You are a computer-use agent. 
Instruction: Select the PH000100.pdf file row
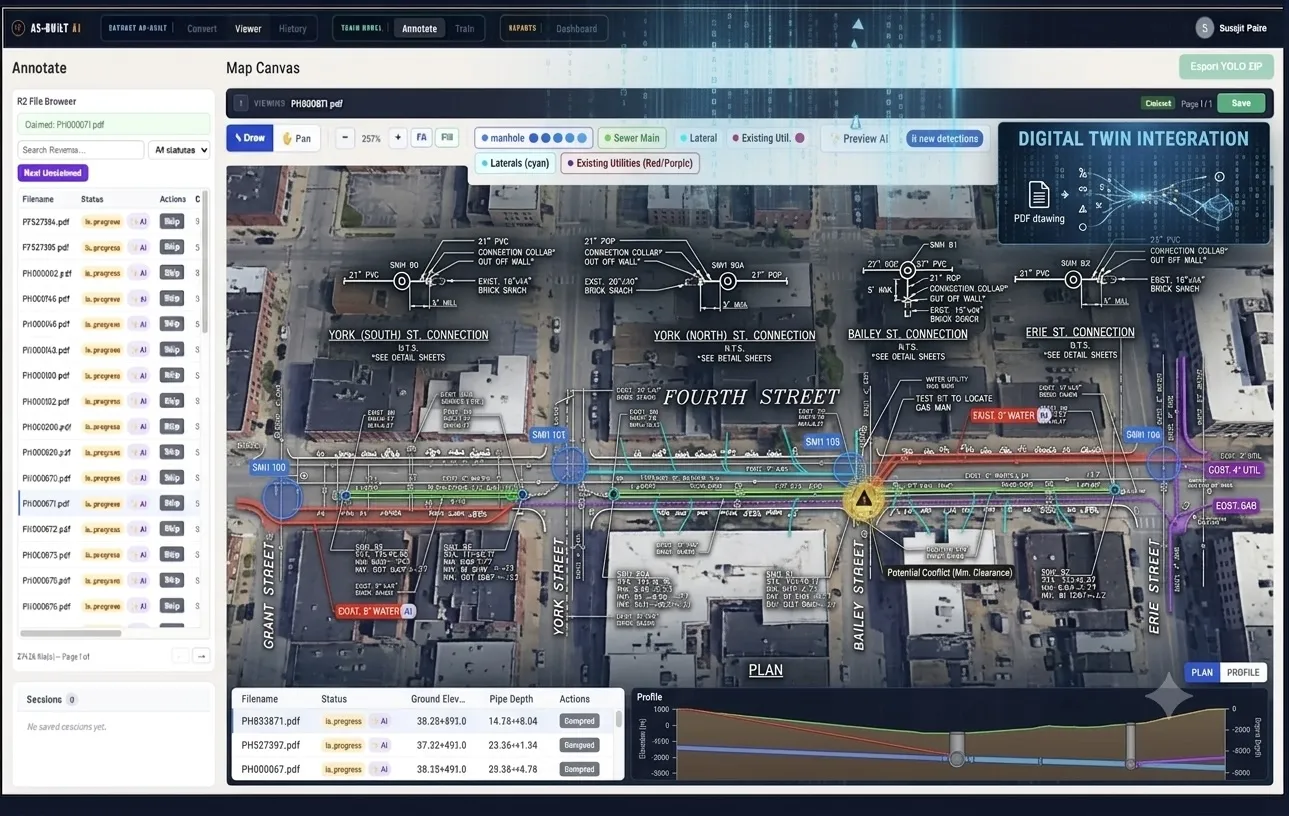[x=110, y=376]
